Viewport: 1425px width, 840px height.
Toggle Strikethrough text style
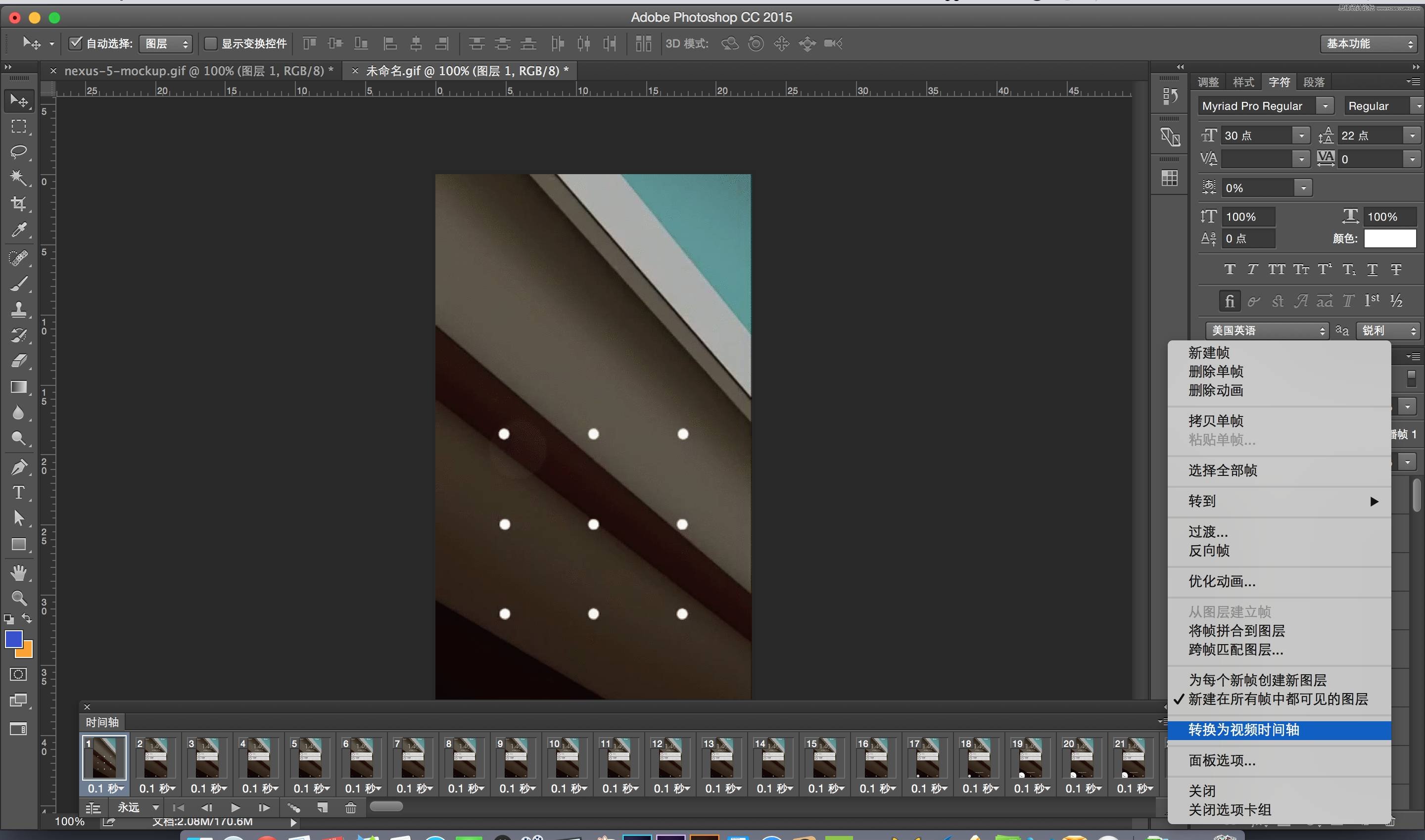pyautogui.click(x=1396, y=270)
